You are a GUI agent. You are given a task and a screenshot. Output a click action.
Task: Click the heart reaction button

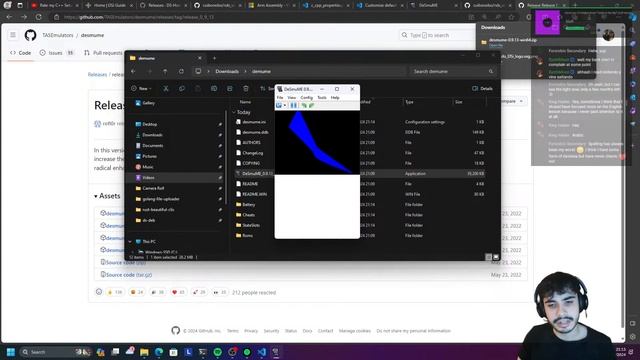click(x=178, y=292)
